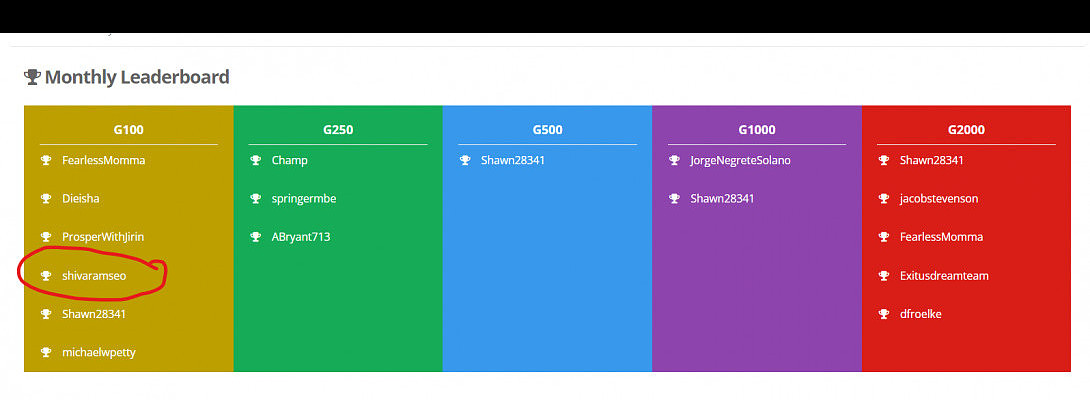Click trophy icon beside Champ
This screenshot has height=400, width=1090.
pos(256,160)
